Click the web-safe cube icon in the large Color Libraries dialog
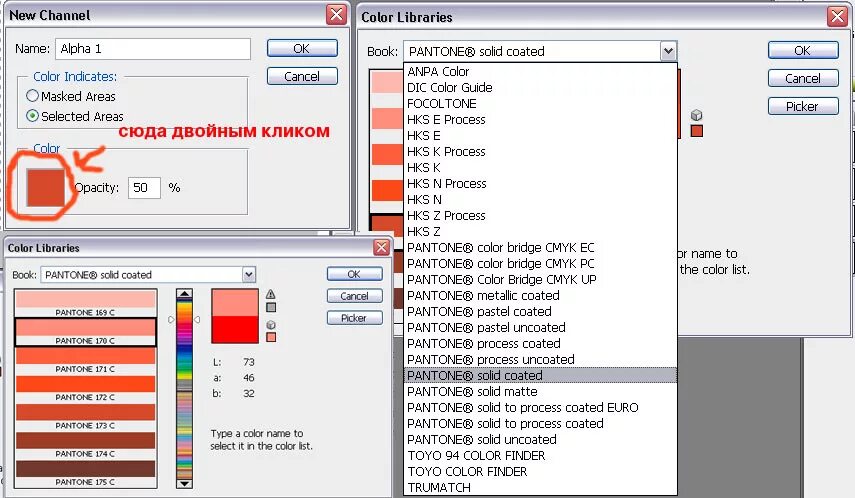Screen dimensions: 855x498 (x=696, y=115)
